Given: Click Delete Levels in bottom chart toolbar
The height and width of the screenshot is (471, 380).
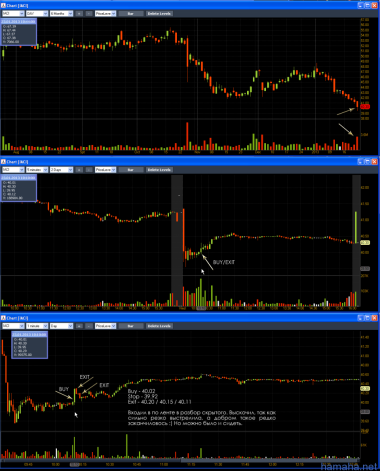Looking at the screenshot, I should pyautogui.click(x=159, y=326).
